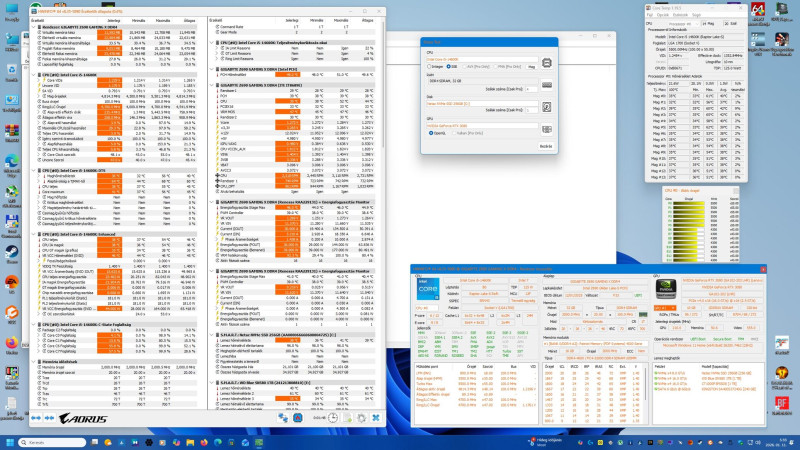Click the Jelenlegi column header in left sensor pane
Screen dimensions: 800x450
[x=113, y=20]
